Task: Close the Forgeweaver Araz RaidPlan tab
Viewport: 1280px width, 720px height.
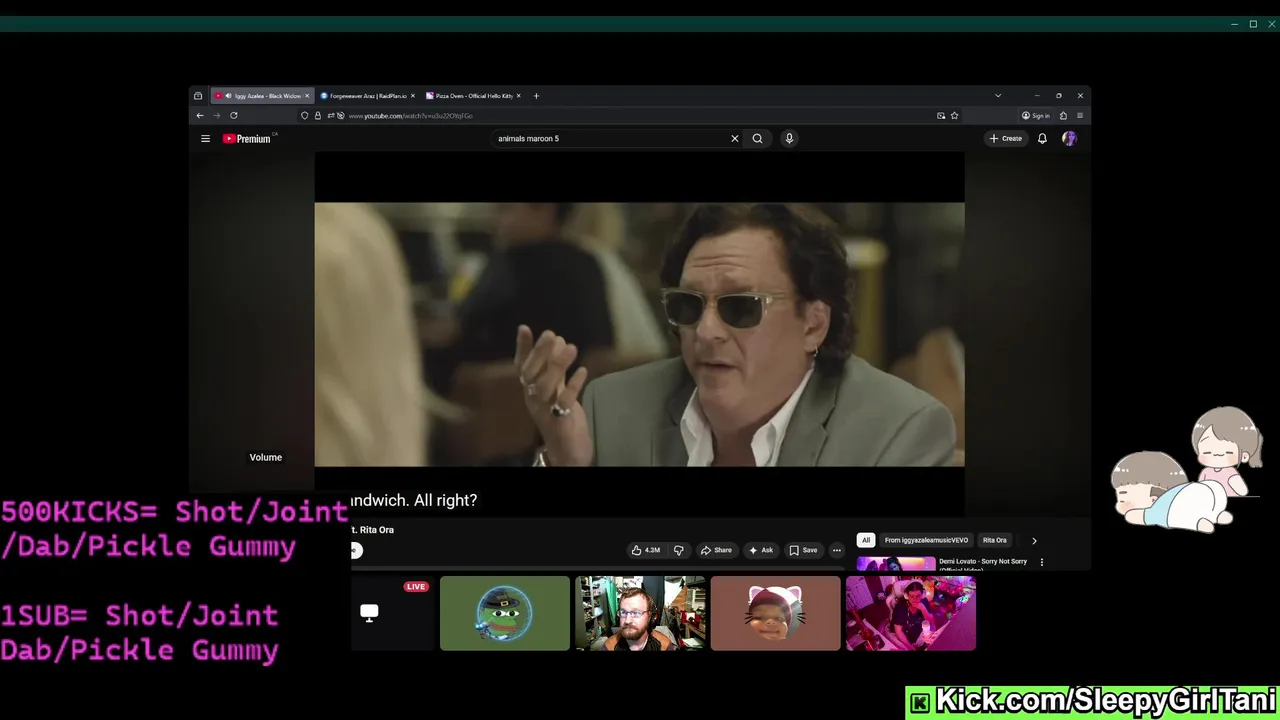Action: [412, 96]
